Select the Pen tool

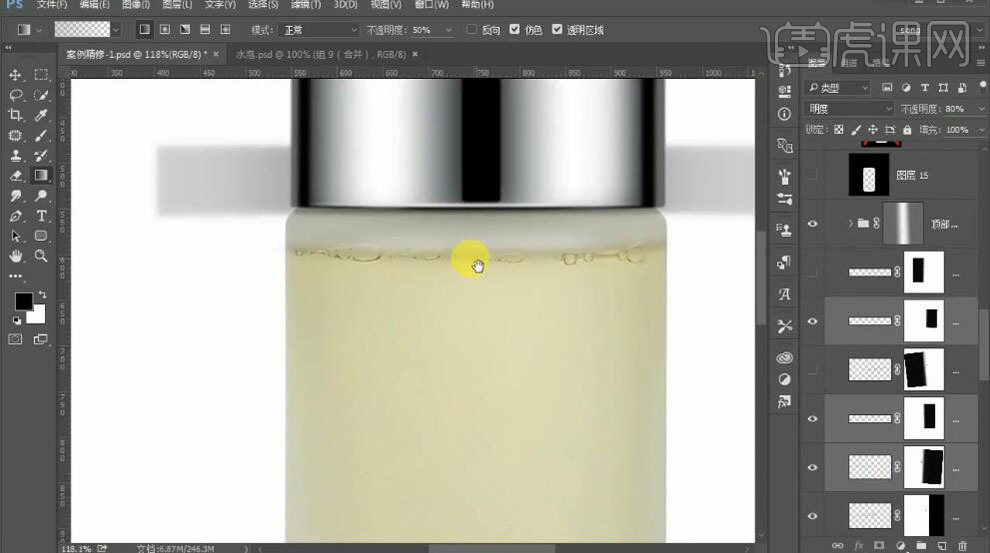click(x=15, y=216)
